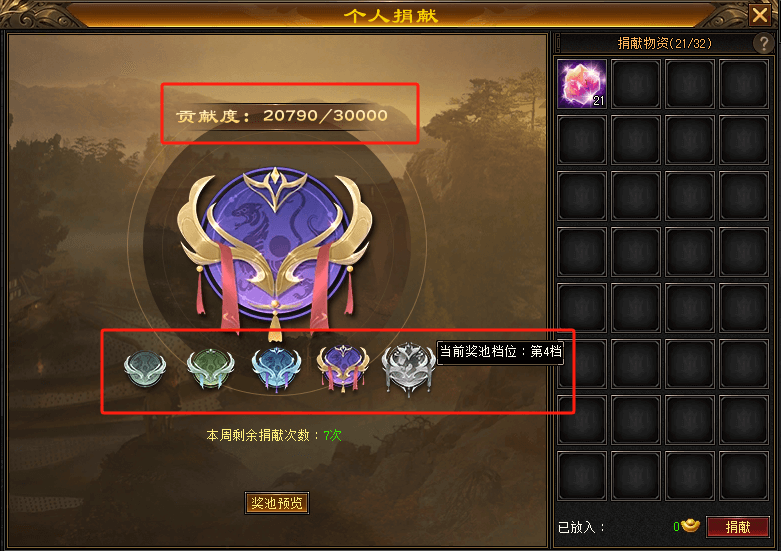Click the first empty slot in second row

[x=582, y=140]
